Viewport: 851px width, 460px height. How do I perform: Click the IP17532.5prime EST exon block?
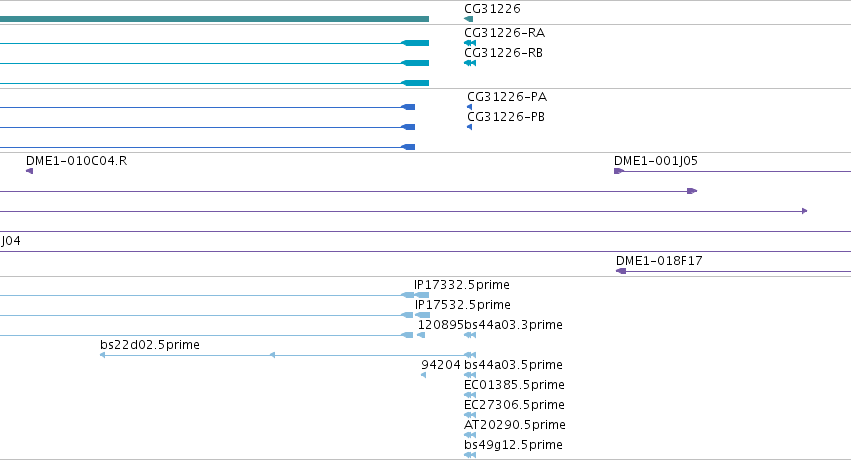[423, 315]
